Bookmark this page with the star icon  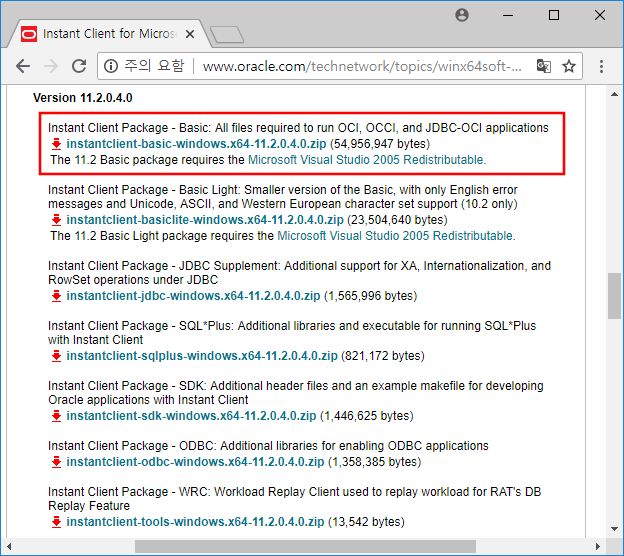coord(569,66)
